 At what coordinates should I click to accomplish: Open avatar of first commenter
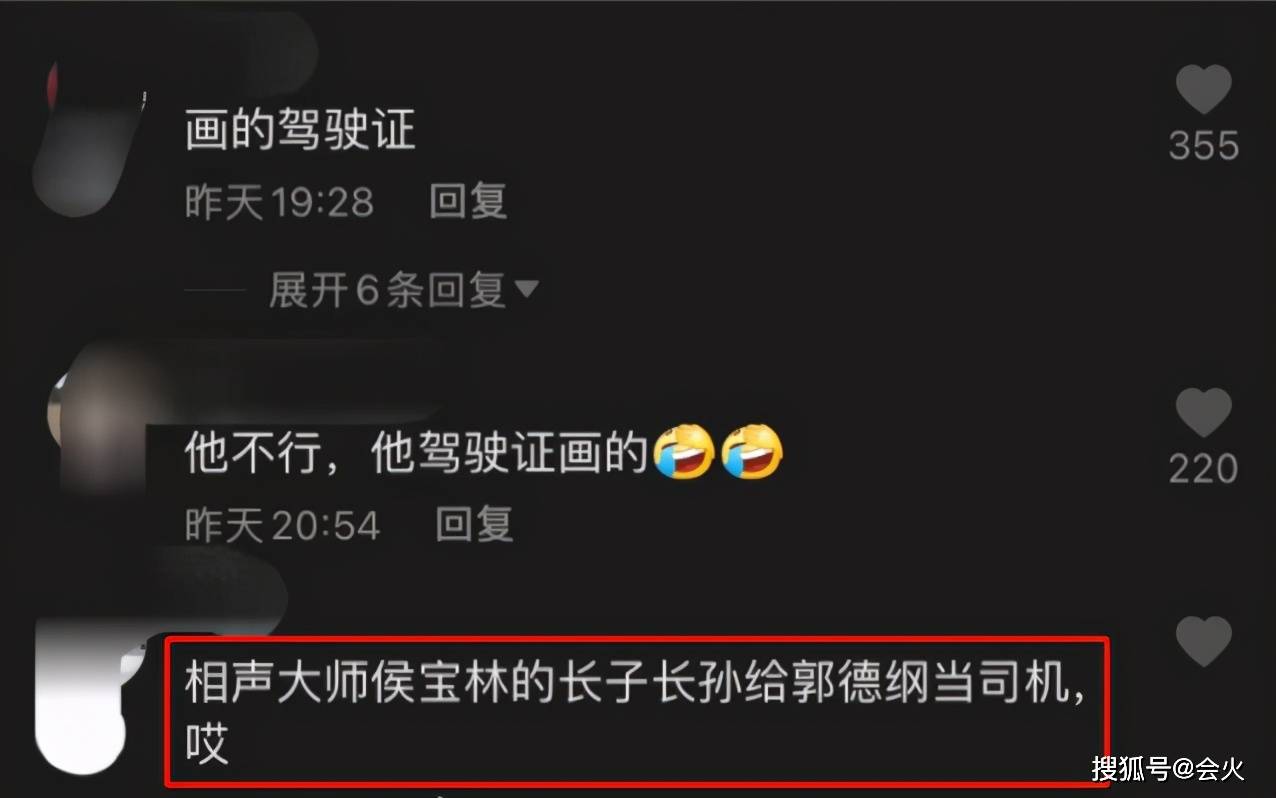(x=95, y=130)
